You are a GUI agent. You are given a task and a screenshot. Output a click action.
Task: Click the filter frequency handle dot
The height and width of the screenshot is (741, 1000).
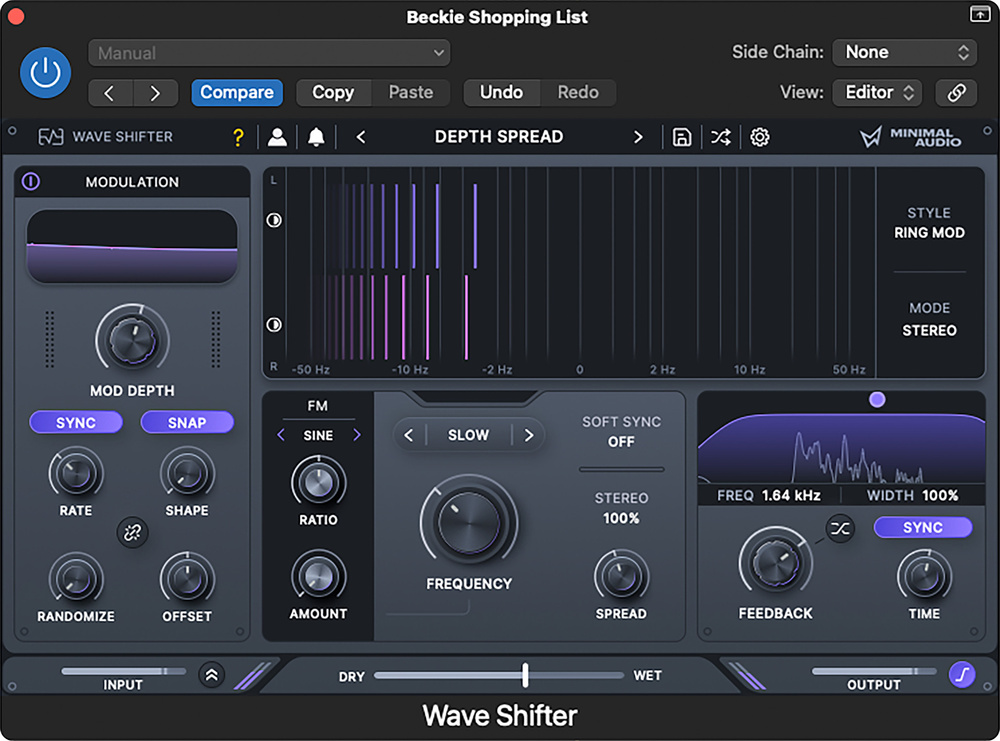[877, 400]
